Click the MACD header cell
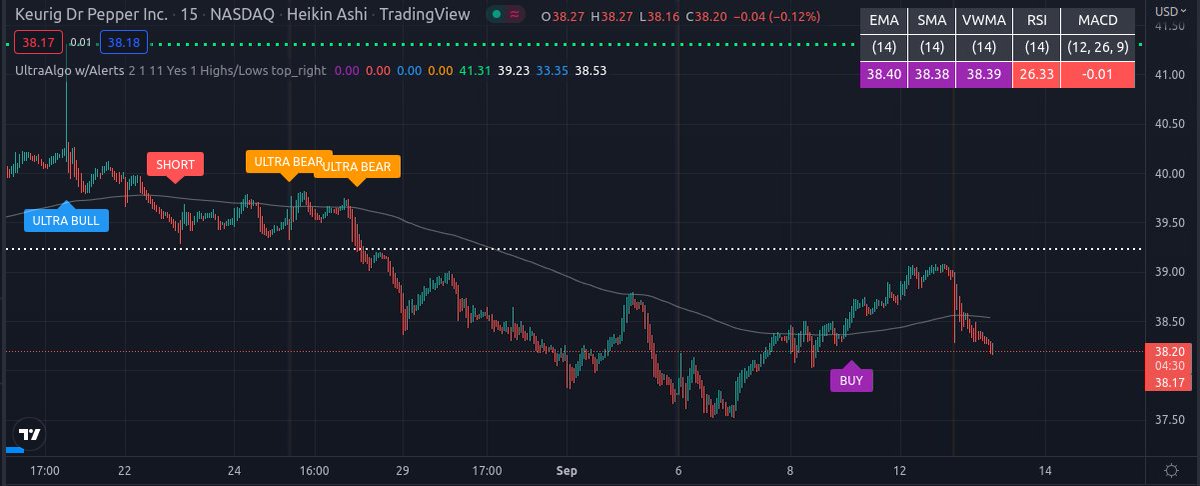Screen dimensions: 1200x486 1097,18
